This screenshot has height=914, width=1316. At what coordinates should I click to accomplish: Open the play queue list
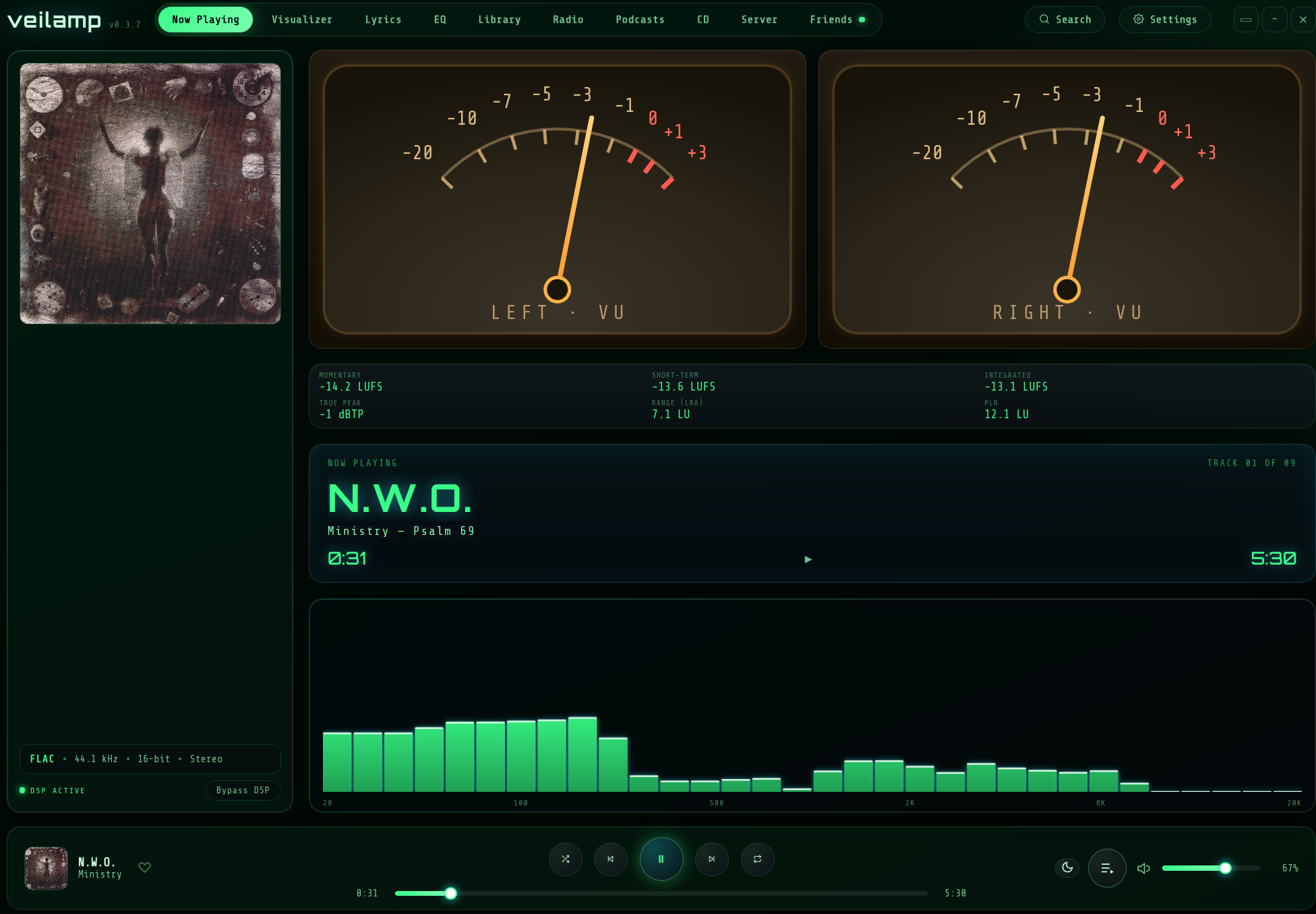click(x=1107, y=868)
